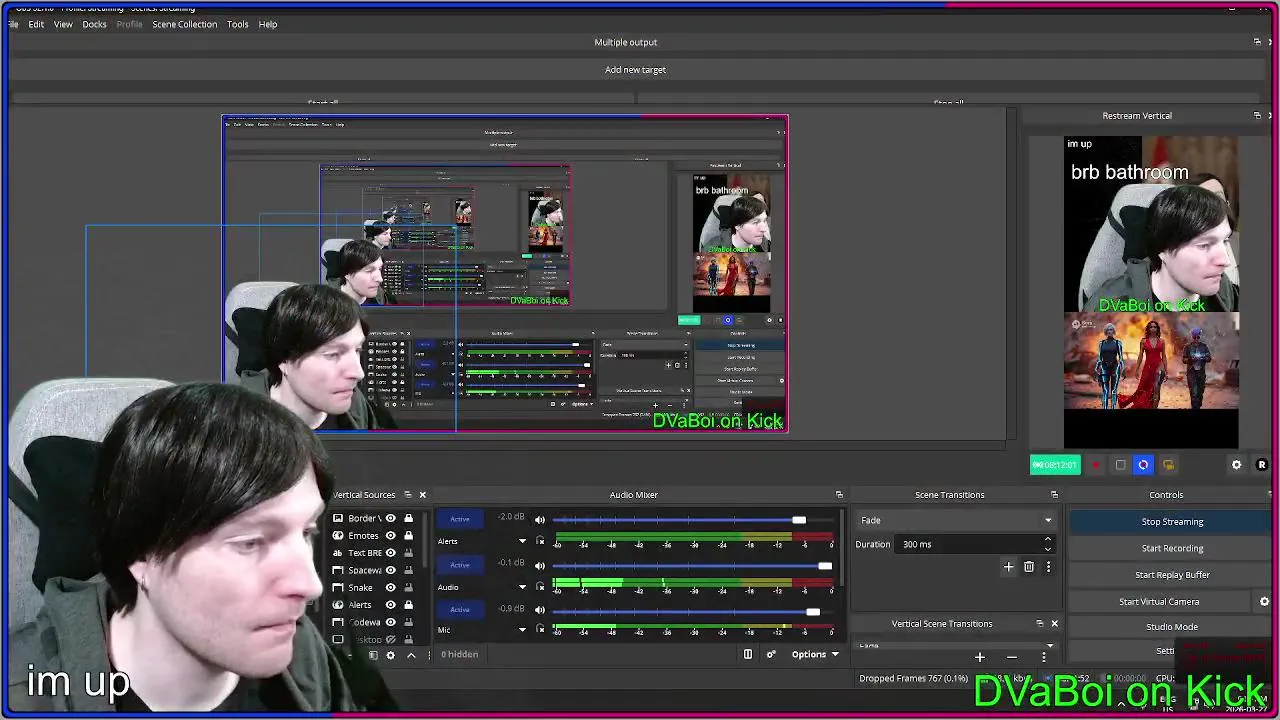Screen dimensions: 1280x720
Task: Open the vertical Fade transition dropdown
Action: coord(956,646)
